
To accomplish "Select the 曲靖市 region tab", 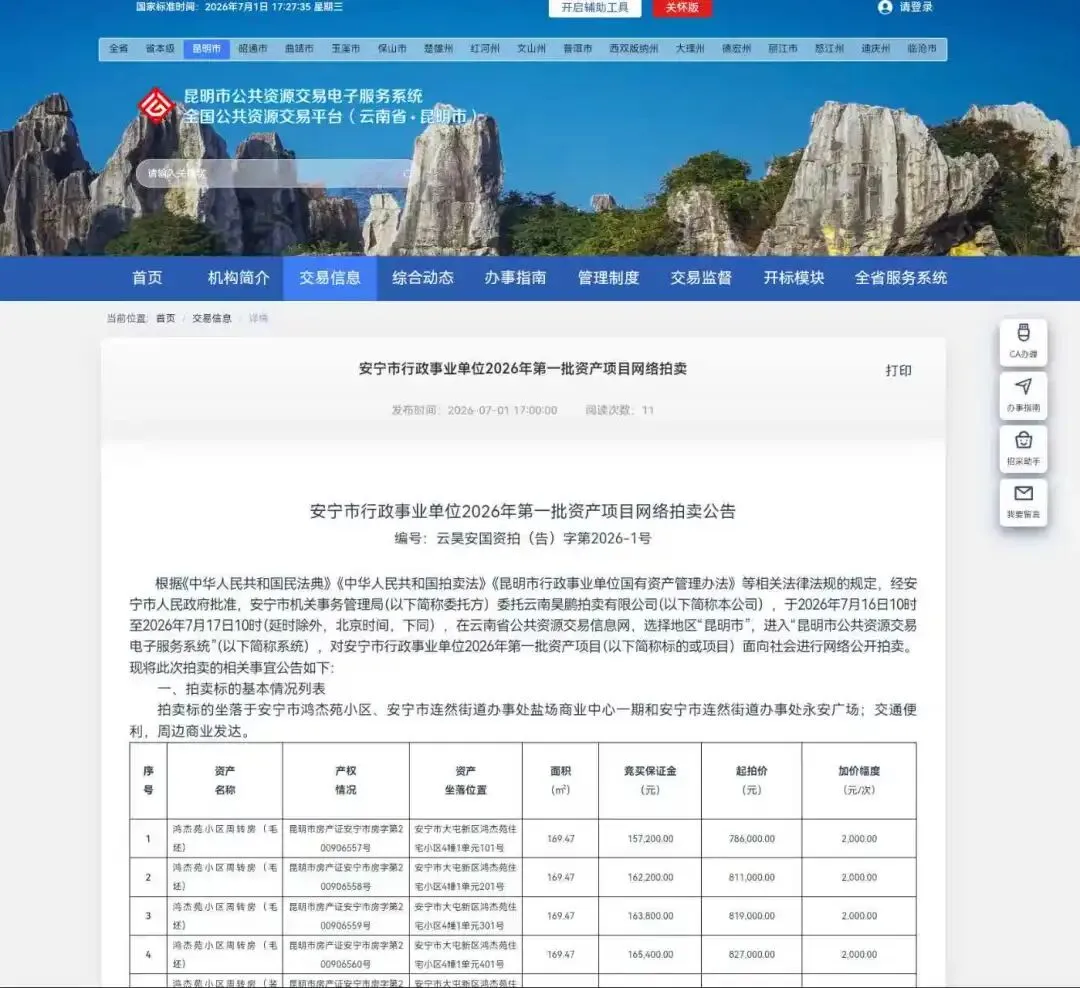I will (299, 49).
